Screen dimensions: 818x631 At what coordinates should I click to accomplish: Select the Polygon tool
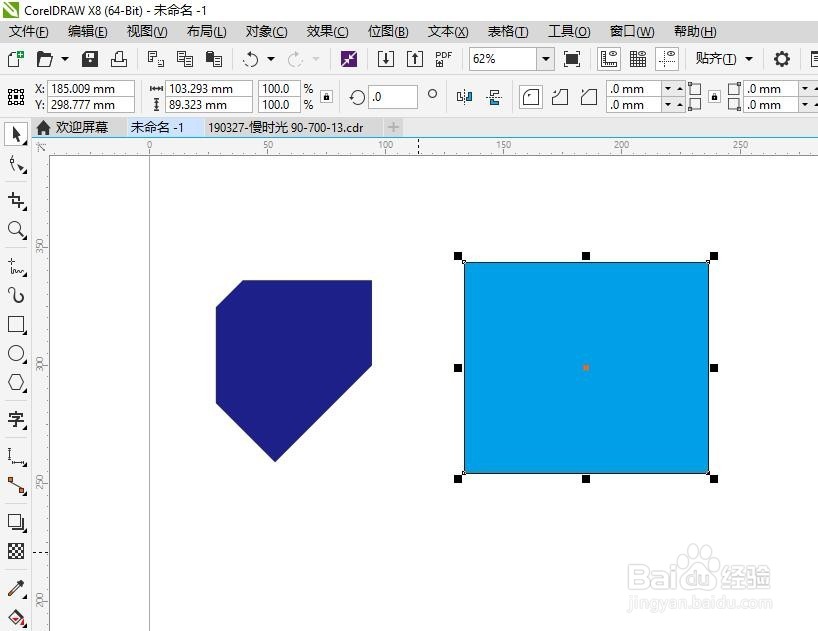(16, 383)
